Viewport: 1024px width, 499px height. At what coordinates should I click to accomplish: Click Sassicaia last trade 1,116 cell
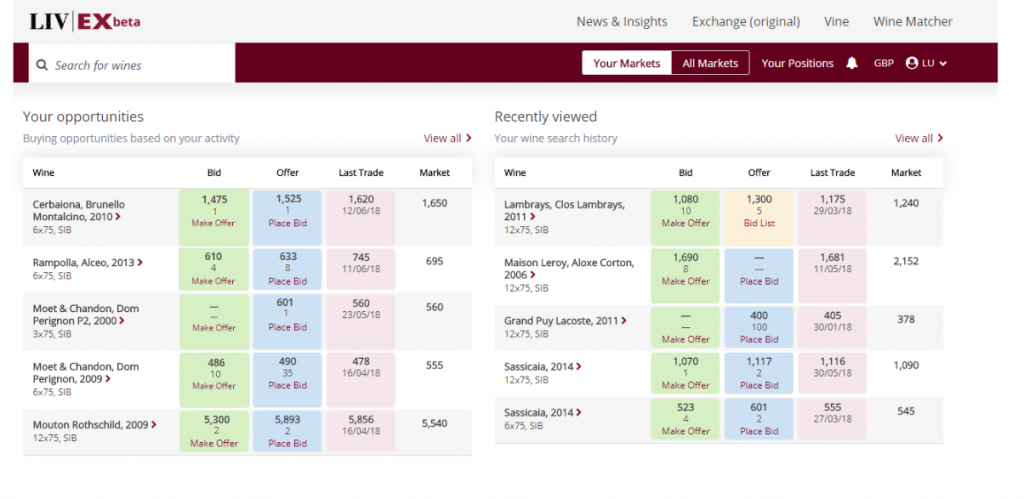833,373
